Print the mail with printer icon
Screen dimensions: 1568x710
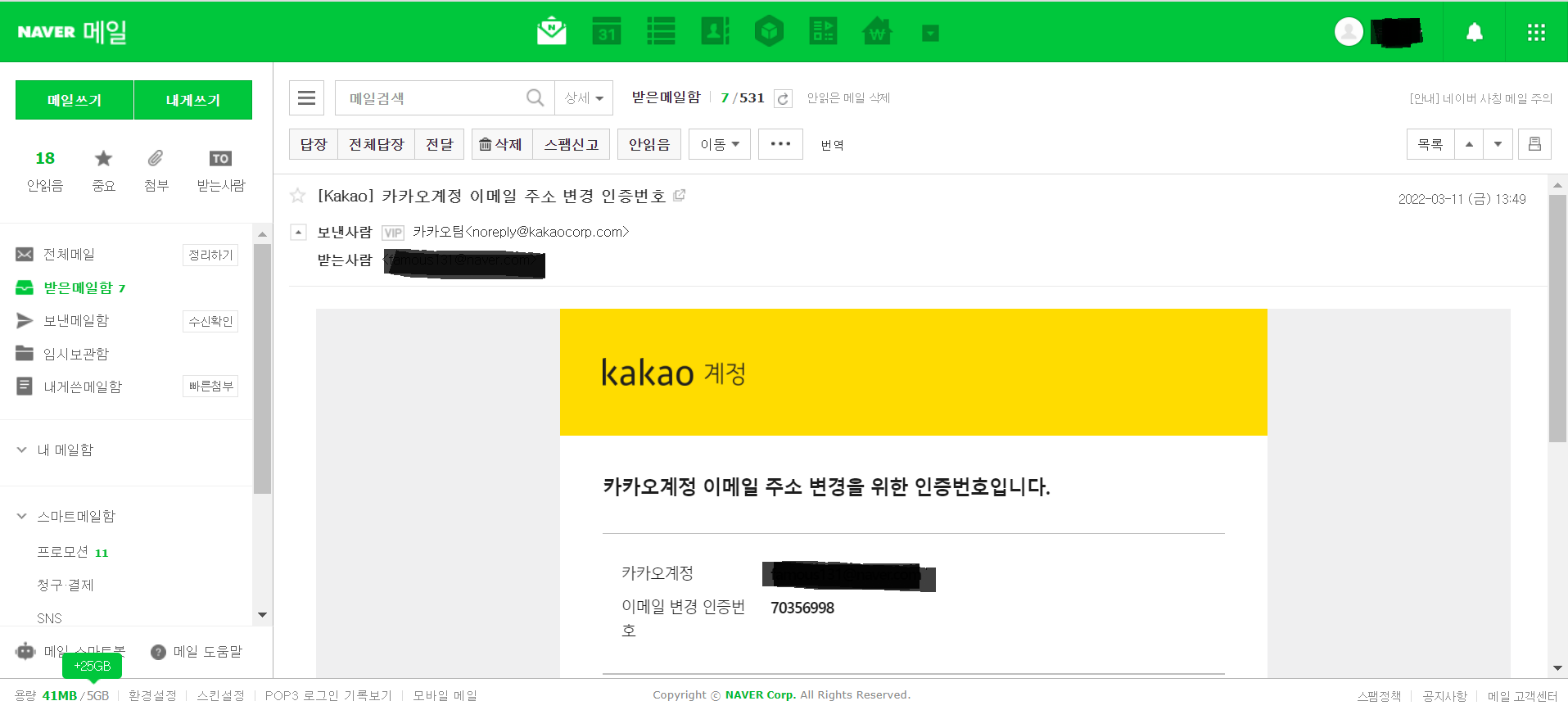[1534, 144]
